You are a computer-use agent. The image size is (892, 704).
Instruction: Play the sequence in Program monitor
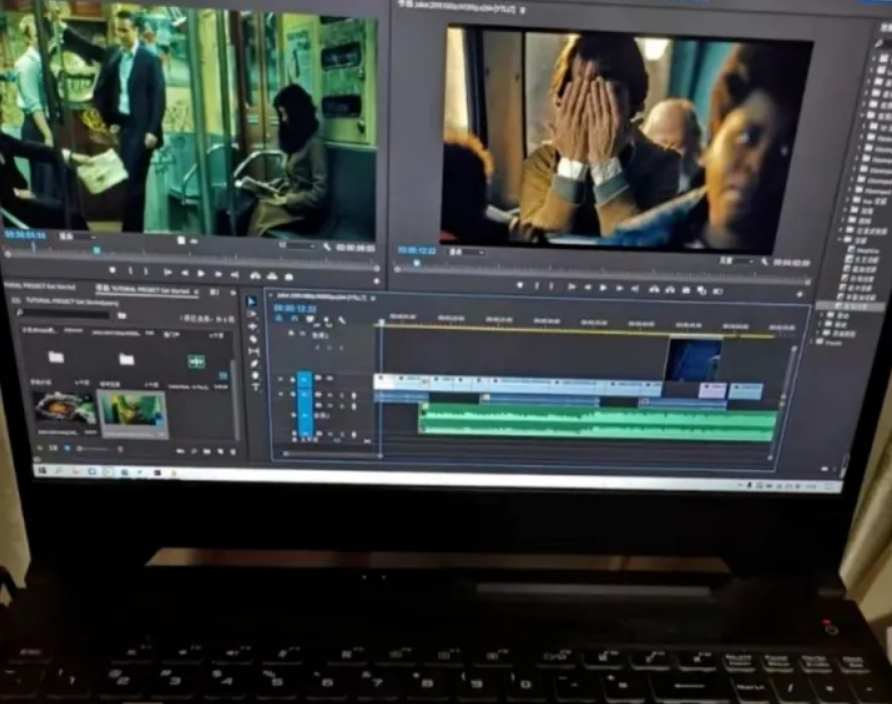click(603, 288)
